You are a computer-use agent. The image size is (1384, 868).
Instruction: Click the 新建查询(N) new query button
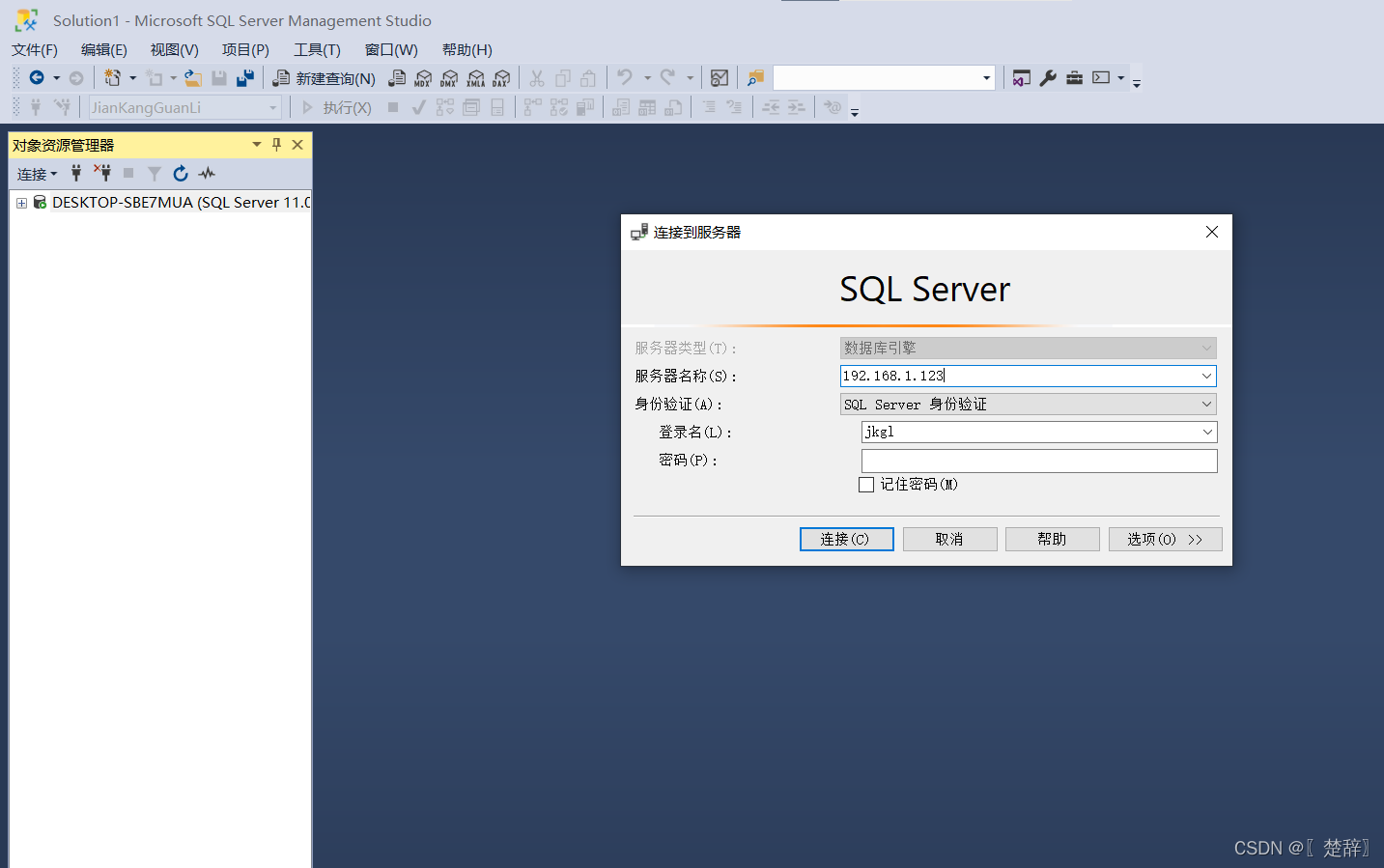325,78
